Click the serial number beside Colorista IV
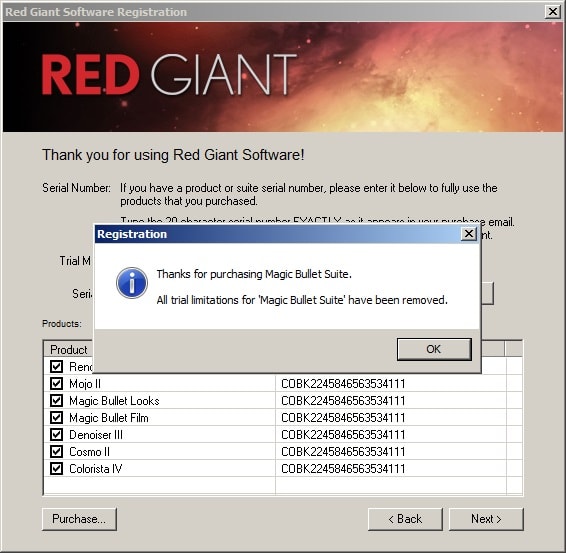This screenshot has height=553, width=566. click(343, 469)
